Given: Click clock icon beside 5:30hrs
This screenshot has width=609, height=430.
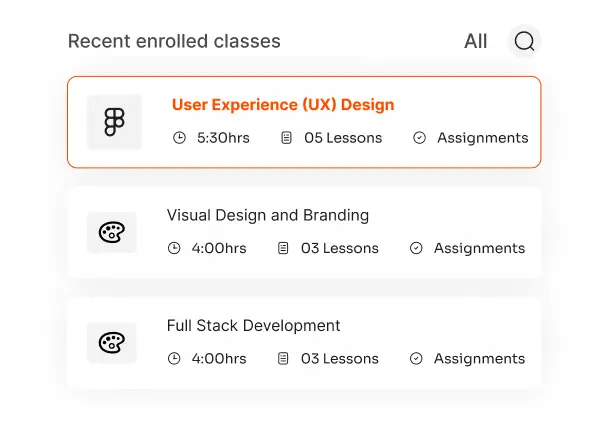Looking at the screenshot, I should [180, 138].
